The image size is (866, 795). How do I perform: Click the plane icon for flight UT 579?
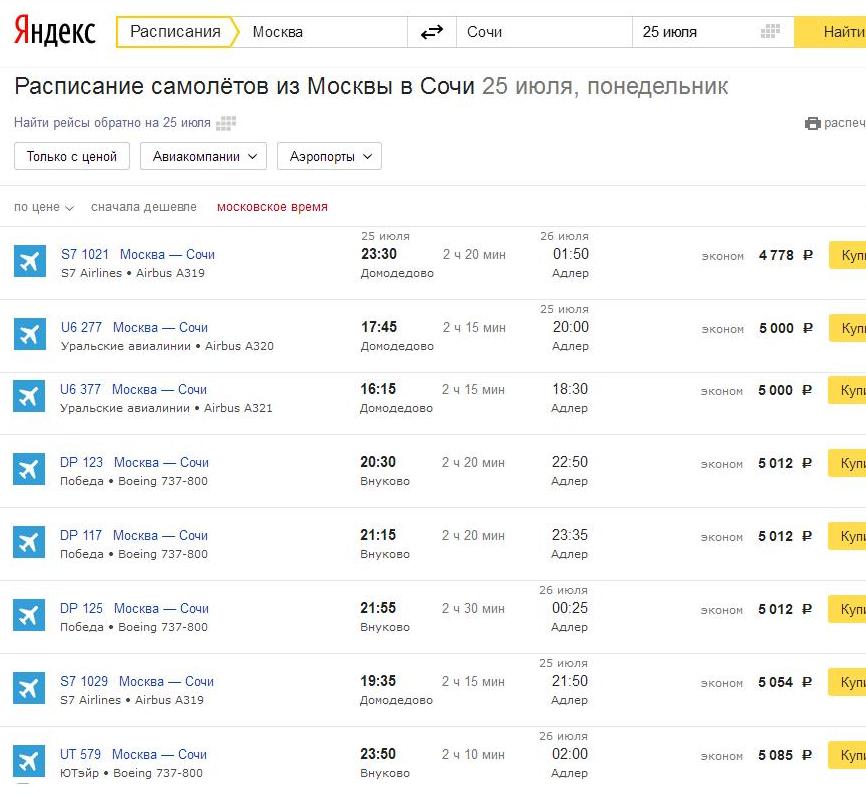30,762
